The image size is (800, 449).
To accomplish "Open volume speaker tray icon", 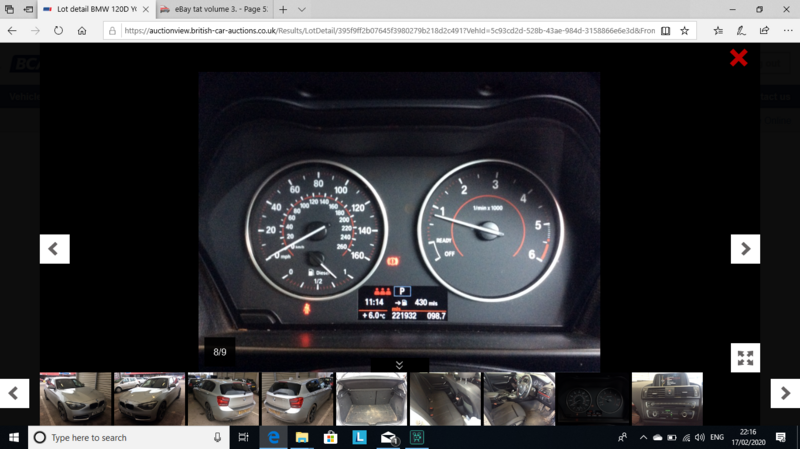I will pyautogui.click(x=700, y=437).
